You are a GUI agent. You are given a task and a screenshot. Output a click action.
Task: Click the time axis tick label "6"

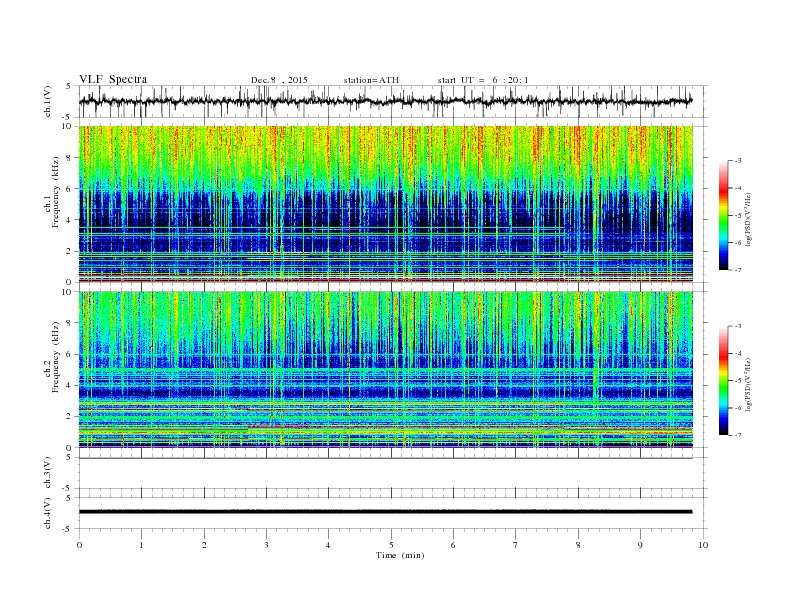453,545
